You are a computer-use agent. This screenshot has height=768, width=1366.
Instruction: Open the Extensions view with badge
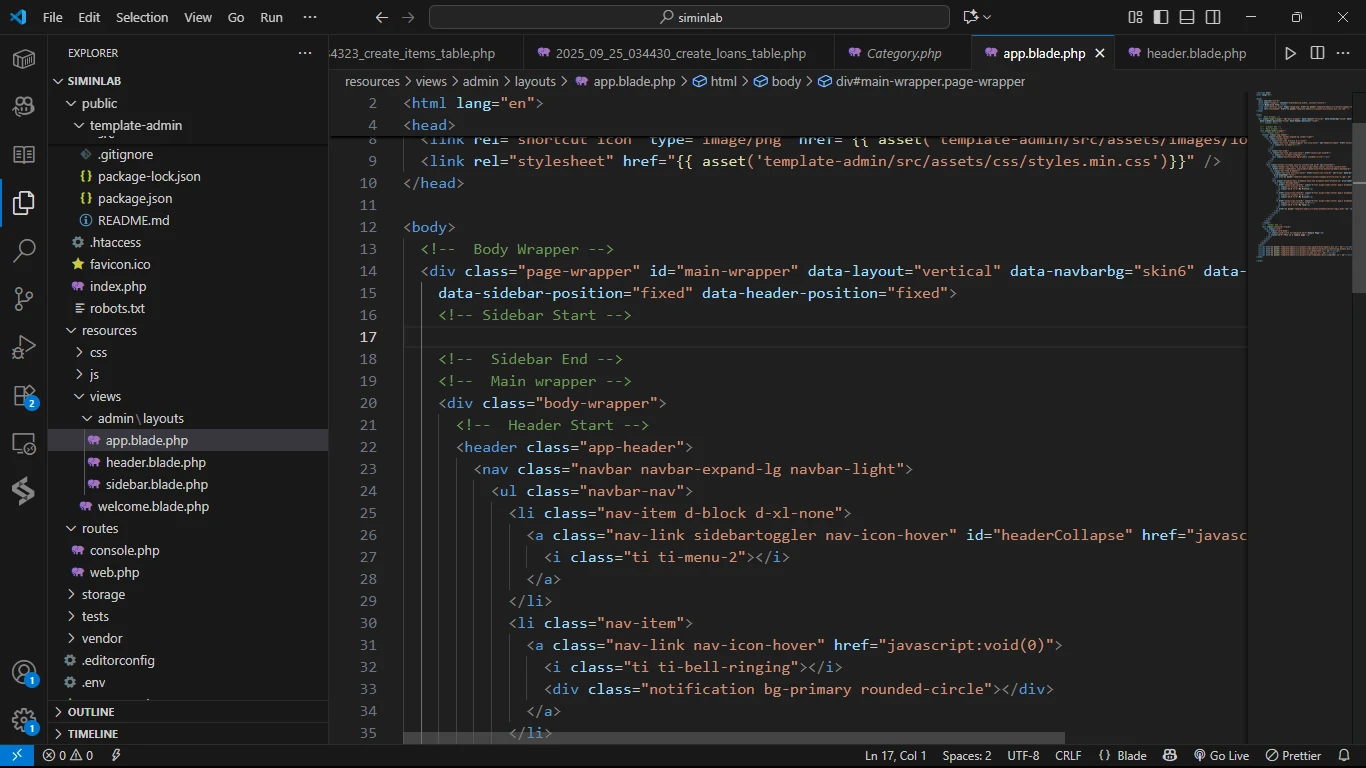24,396
